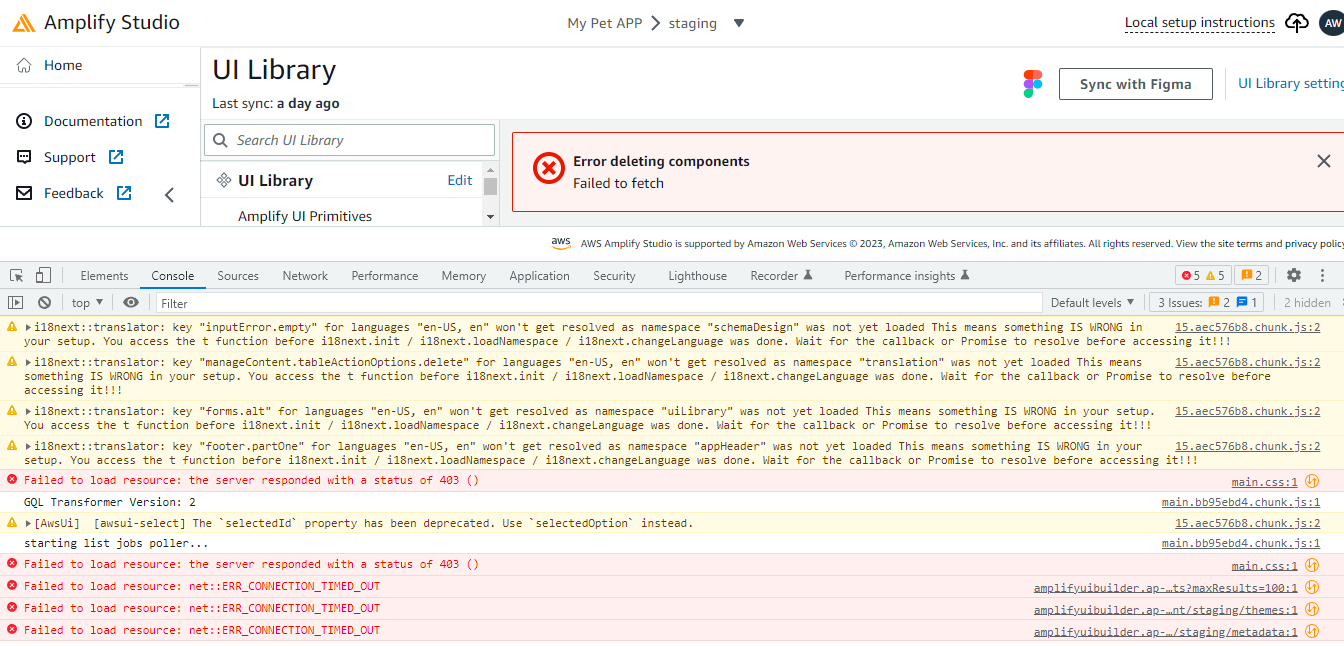
Task: Click the live expression eye icon
Action: pos(131,303)
